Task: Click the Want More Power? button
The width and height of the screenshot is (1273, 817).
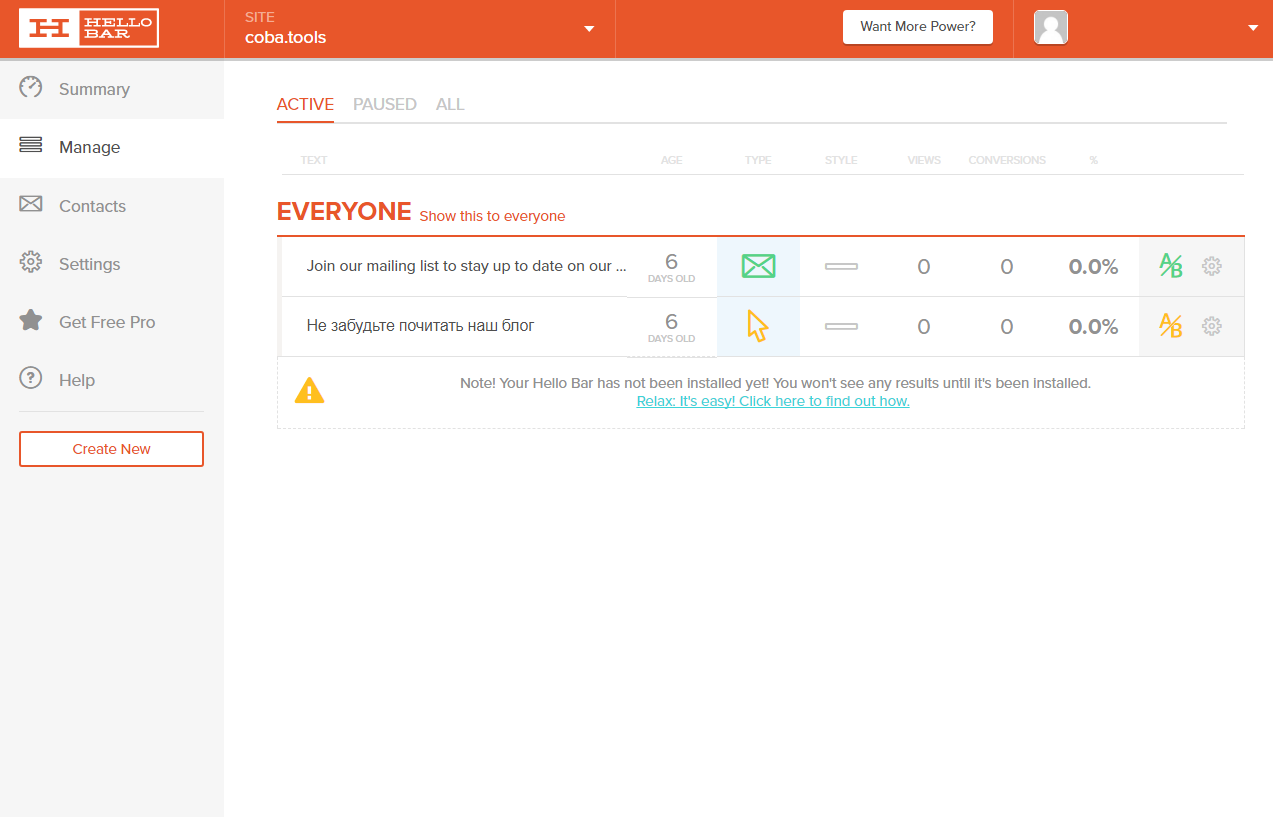Action: point(918,27)
